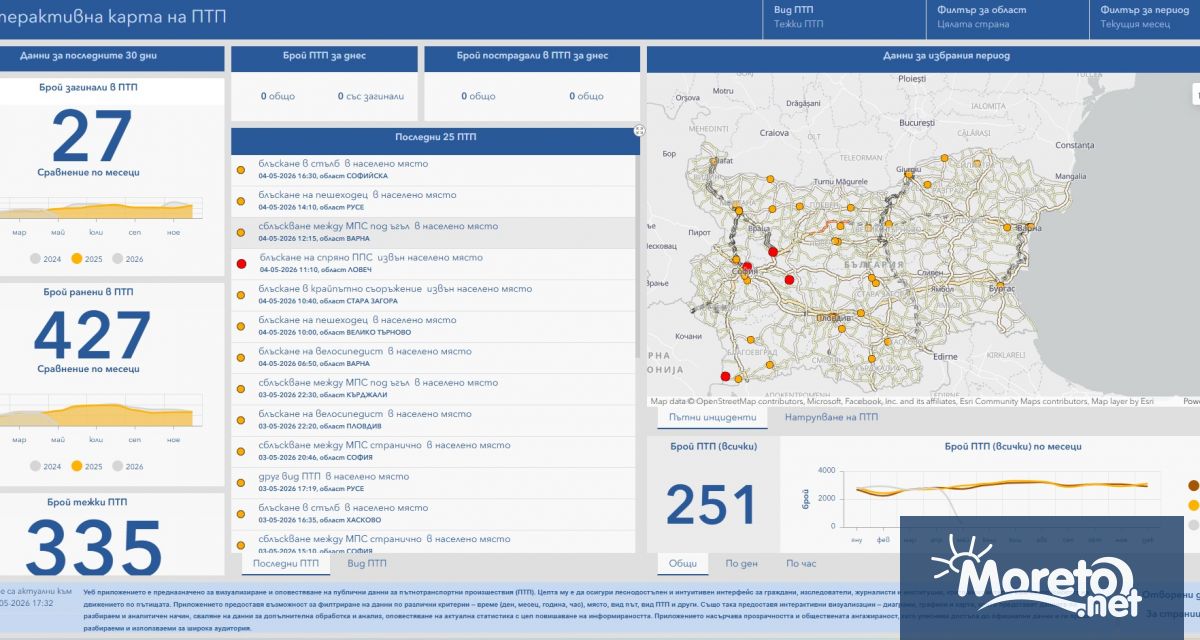
Task: Click the orange dot of the 04-05-2026 06:50 ВАРНА accident
Action: (241, 357)
